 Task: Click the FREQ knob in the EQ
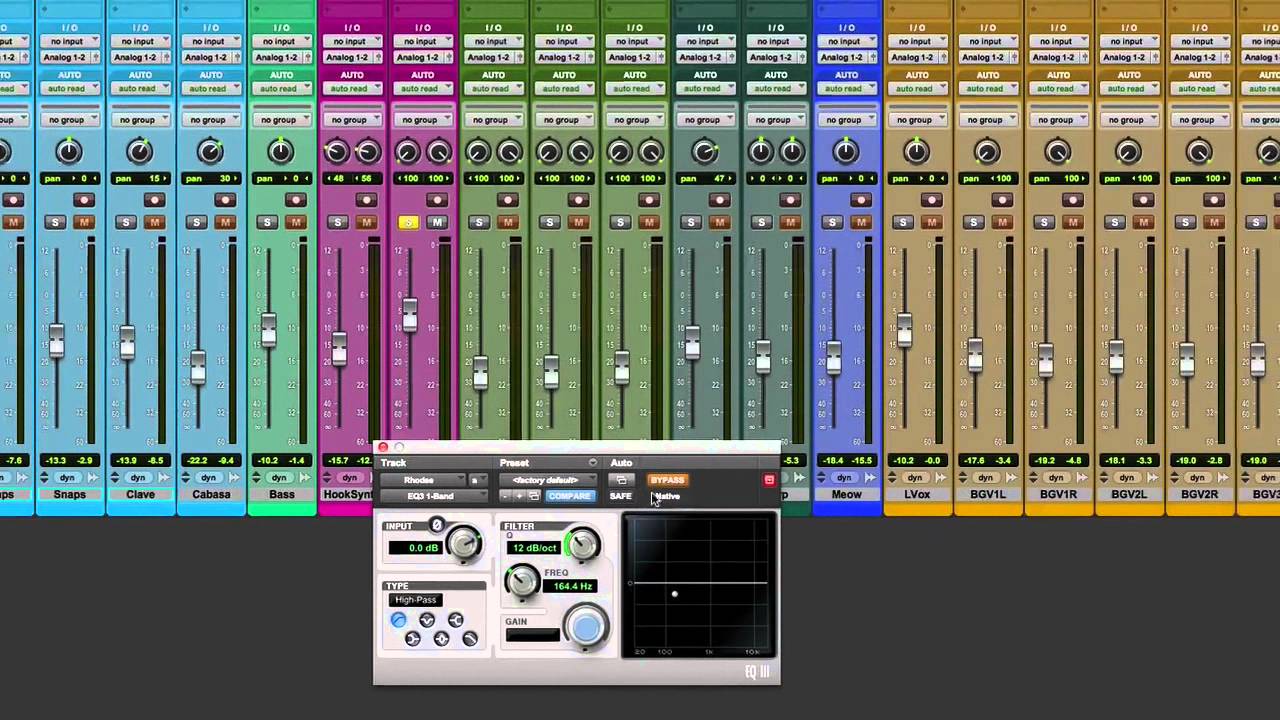click(x=522, y=580)
